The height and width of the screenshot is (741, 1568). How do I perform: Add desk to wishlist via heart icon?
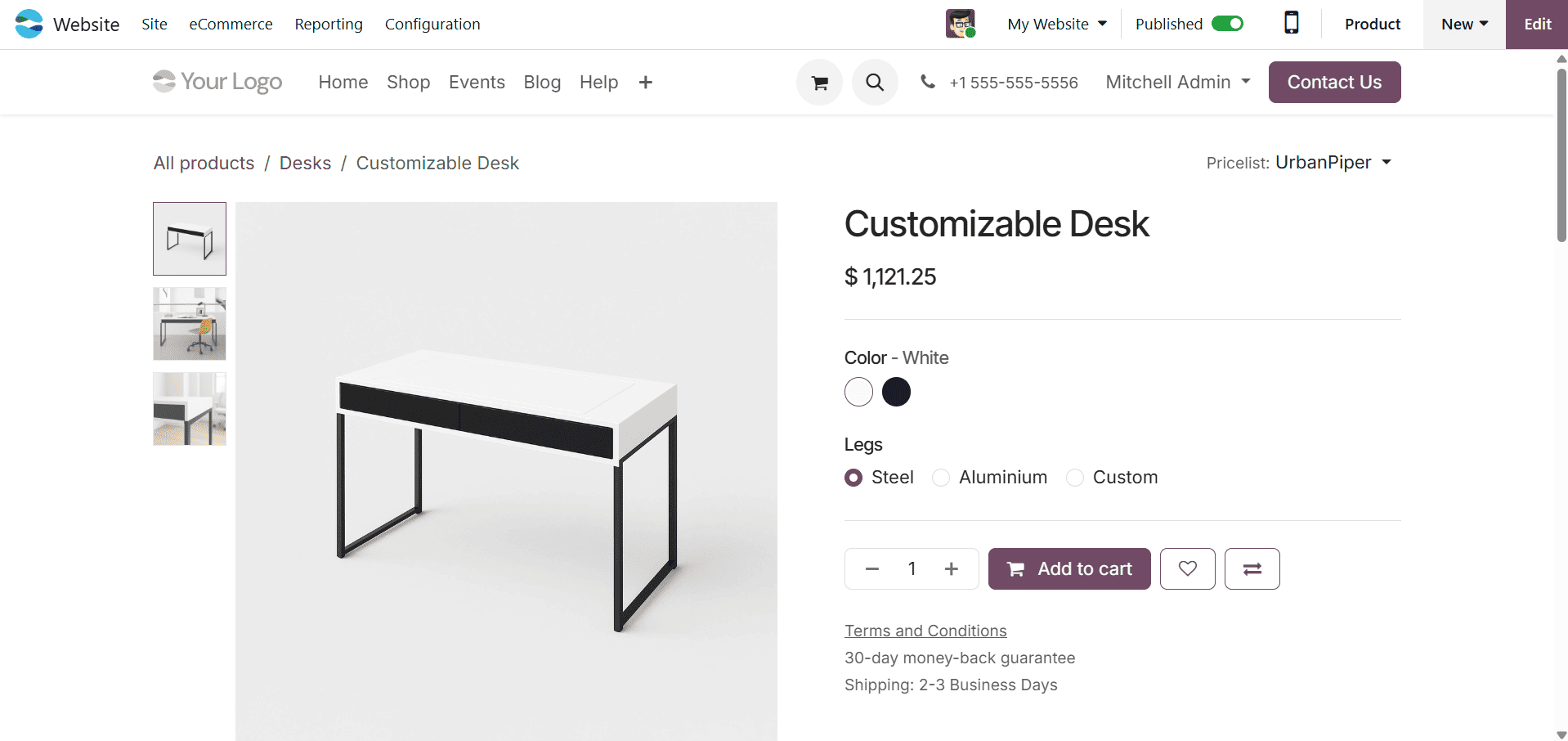1187,568
